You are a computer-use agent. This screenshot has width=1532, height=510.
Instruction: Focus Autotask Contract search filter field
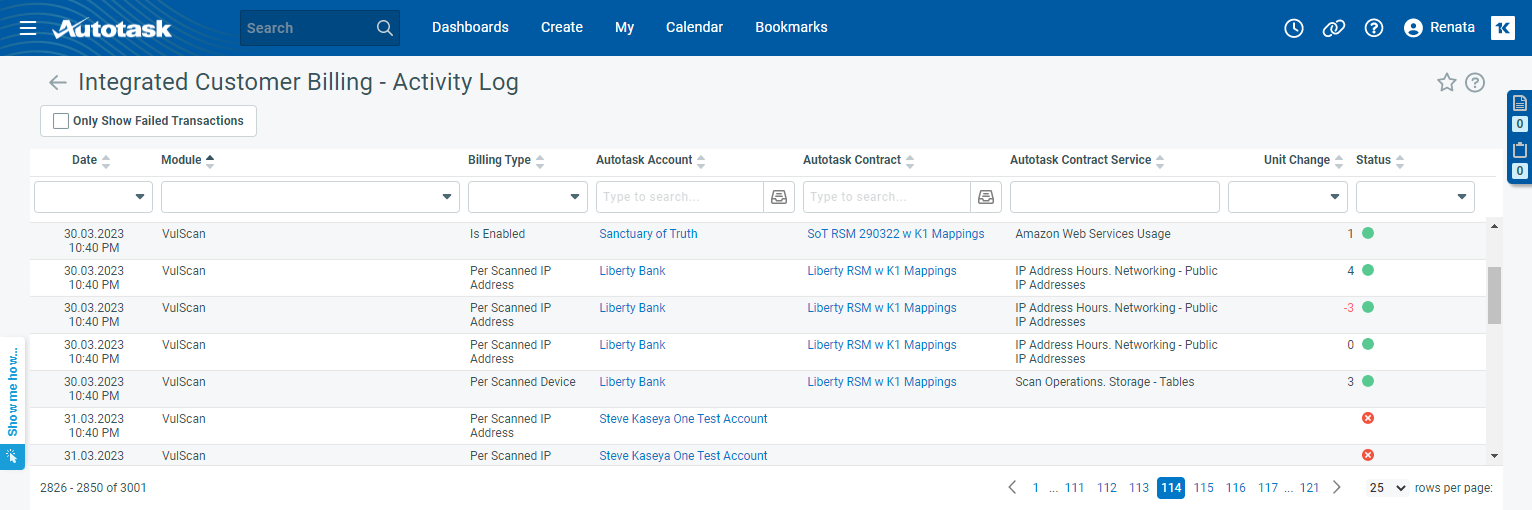pyautogui.click(x=888, y=197)
